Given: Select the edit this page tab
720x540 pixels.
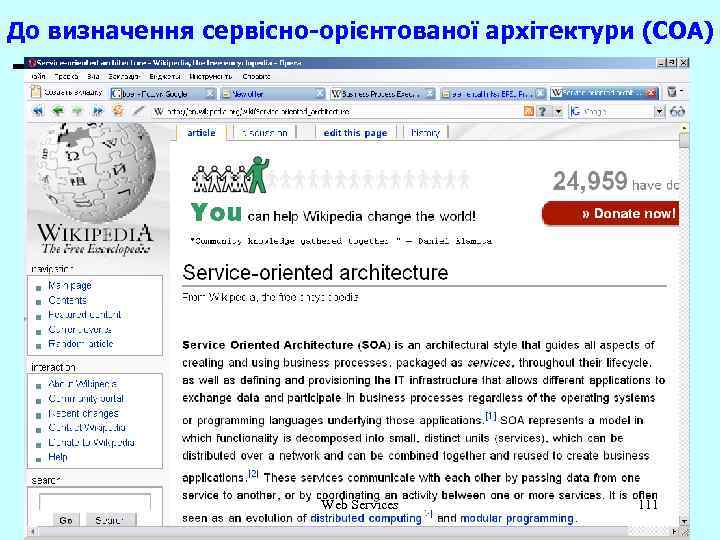Looking at the screenshot, I should pyautogui.click(x=355, y=133).
